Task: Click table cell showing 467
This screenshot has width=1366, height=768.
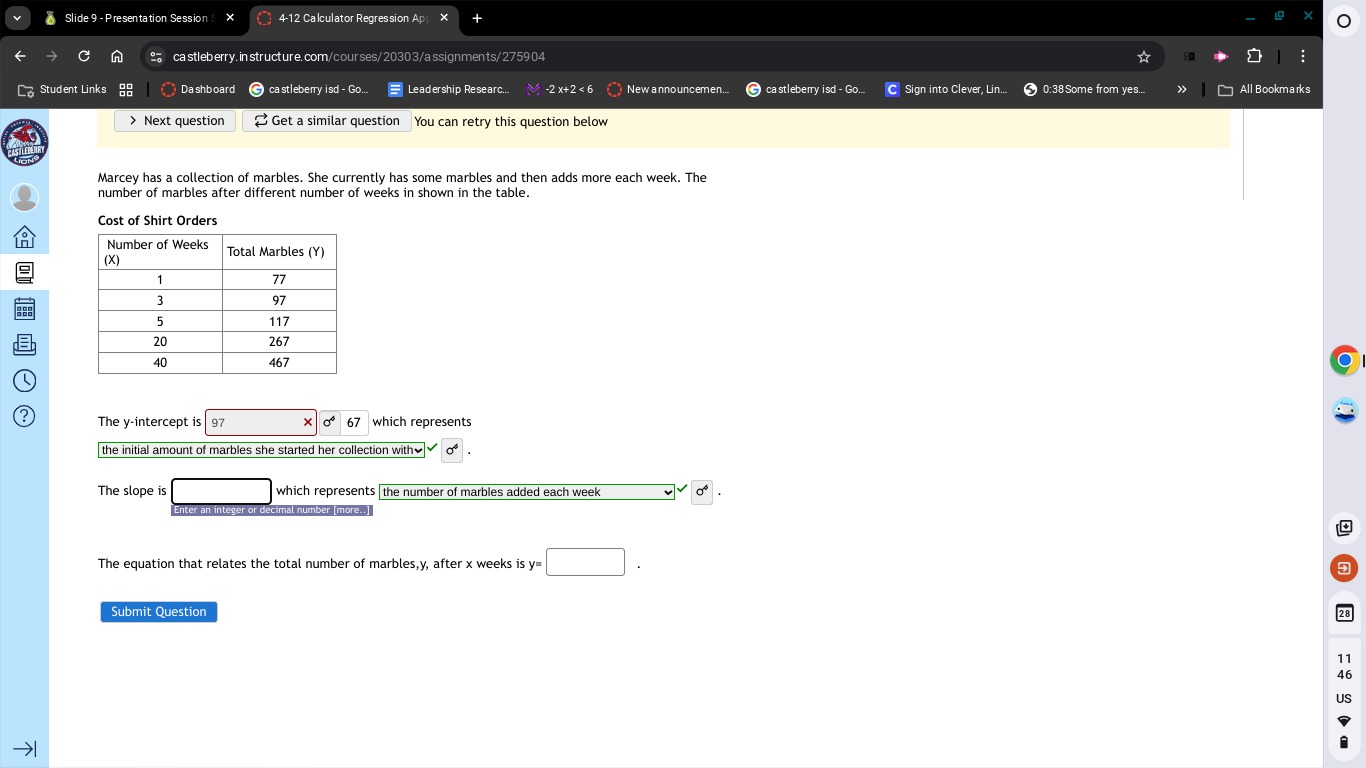Action: (x=279, y=363)
